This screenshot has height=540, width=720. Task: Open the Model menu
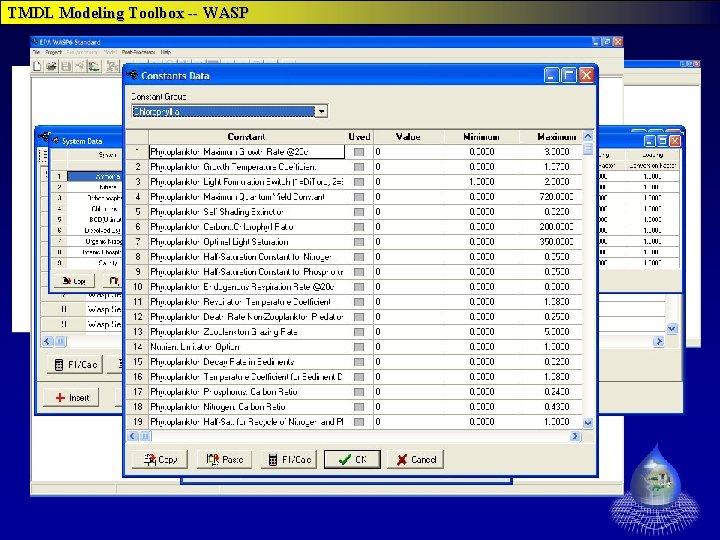pos(110,52)
